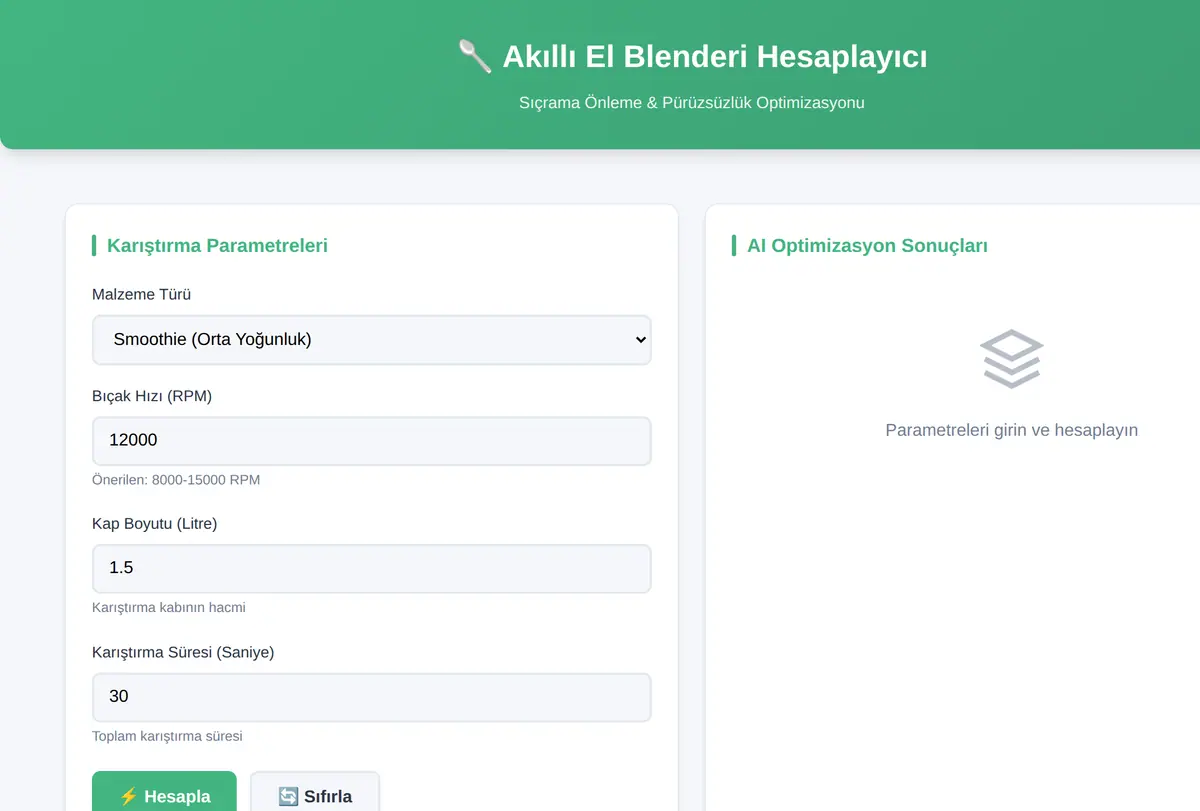Click 'Parametreleri girin ve hesaplayın' placeholder text
This screenshot has height=811, width=1200.
[1012, 430]
